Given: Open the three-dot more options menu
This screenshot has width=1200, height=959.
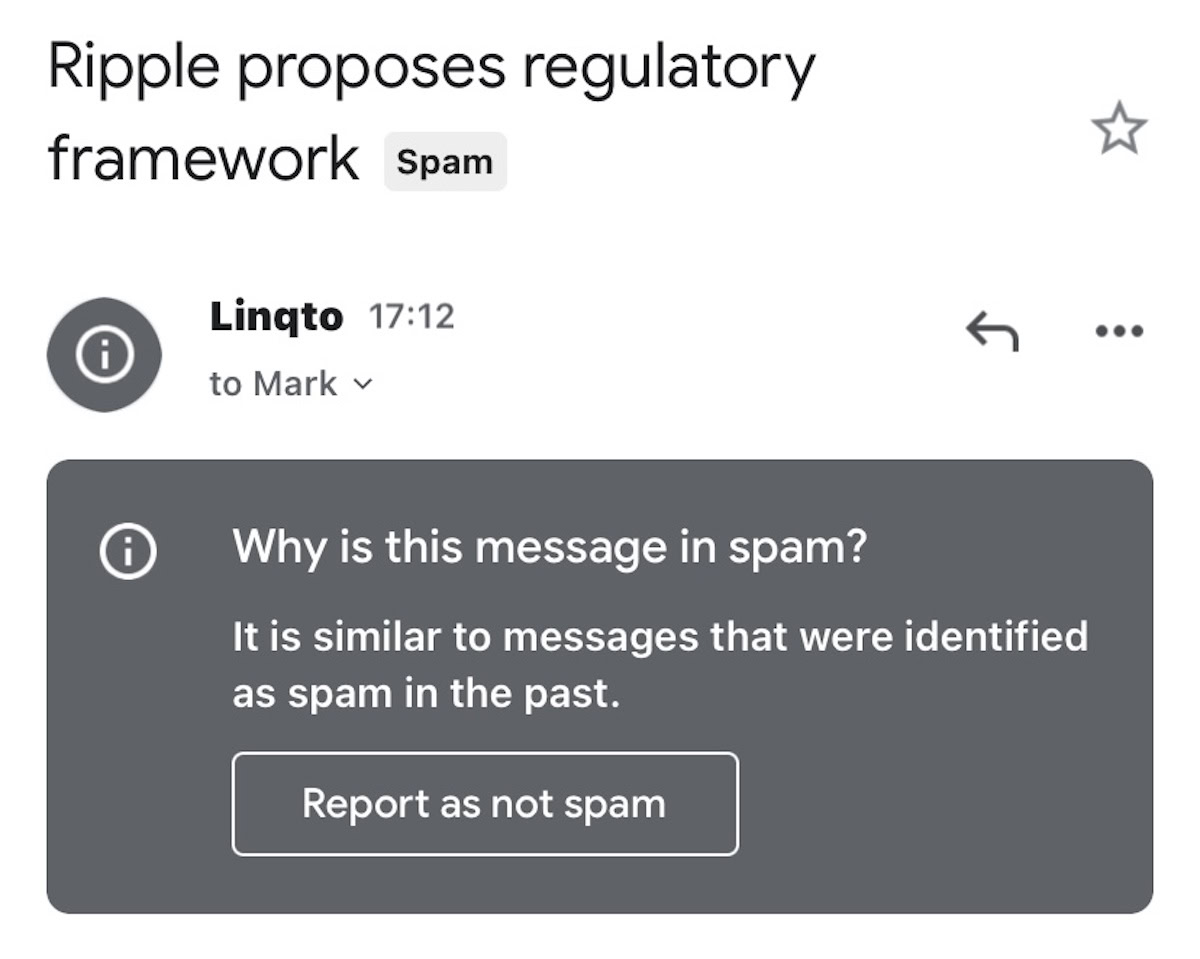Looking at the screenshot, I should coord(1117,329).
